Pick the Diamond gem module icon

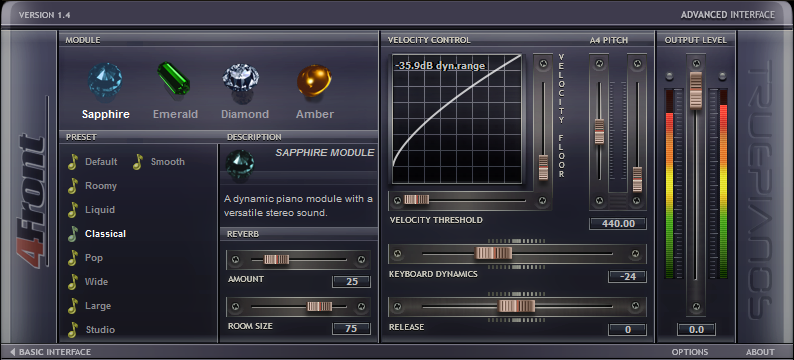[241, 82]
